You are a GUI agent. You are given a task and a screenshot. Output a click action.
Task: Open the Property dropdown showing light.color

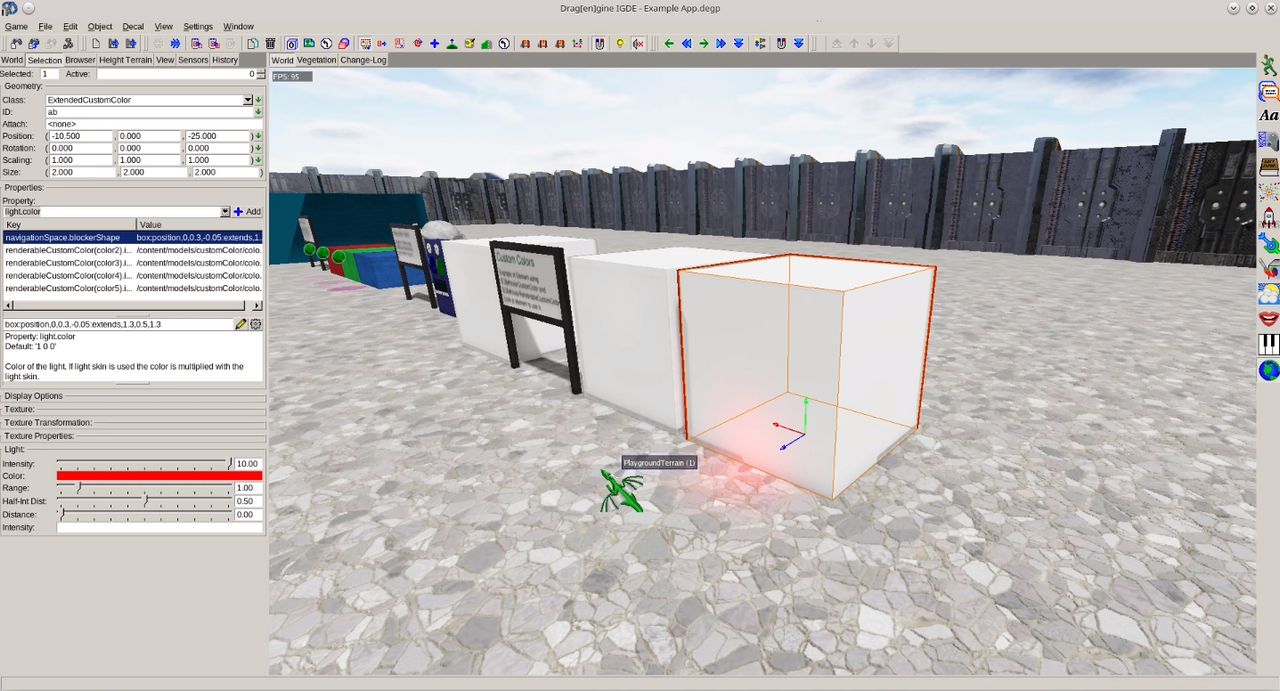(225, 212)
